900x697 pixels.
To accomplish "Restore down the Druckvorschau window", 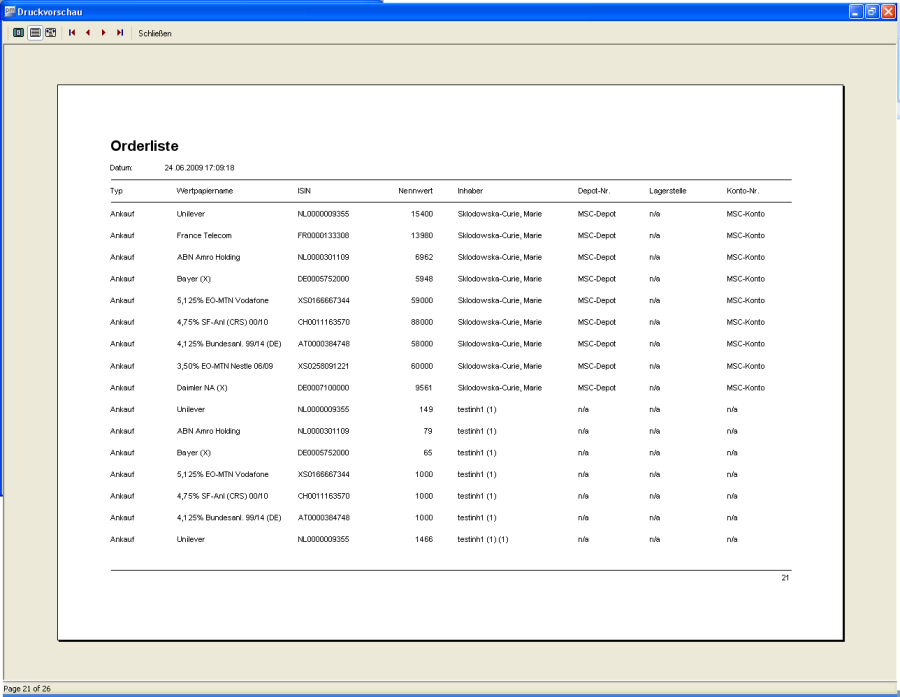I will (872, 11).
